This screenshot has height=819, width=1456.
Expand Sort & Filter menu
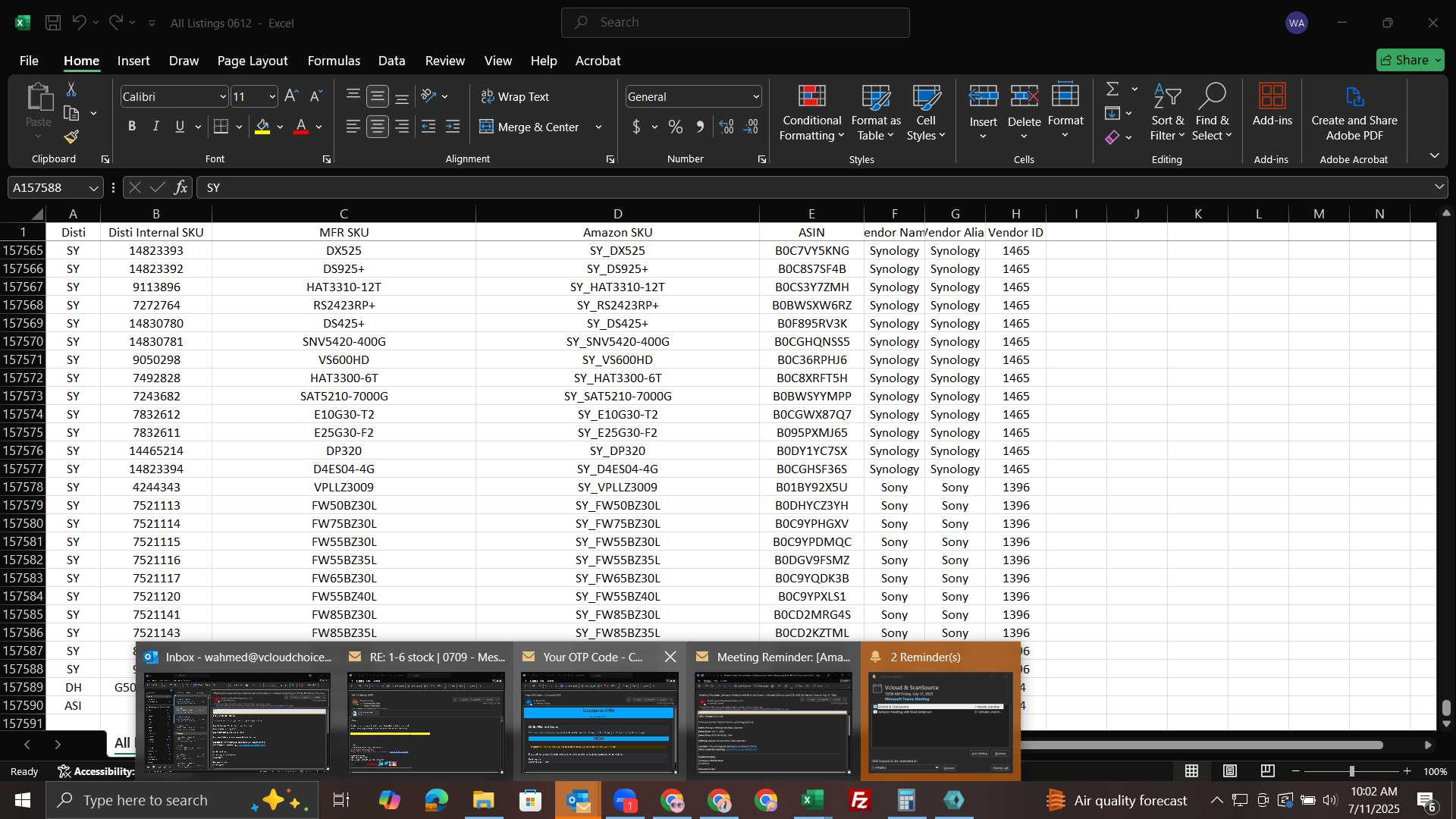(x=1167, y=113)
